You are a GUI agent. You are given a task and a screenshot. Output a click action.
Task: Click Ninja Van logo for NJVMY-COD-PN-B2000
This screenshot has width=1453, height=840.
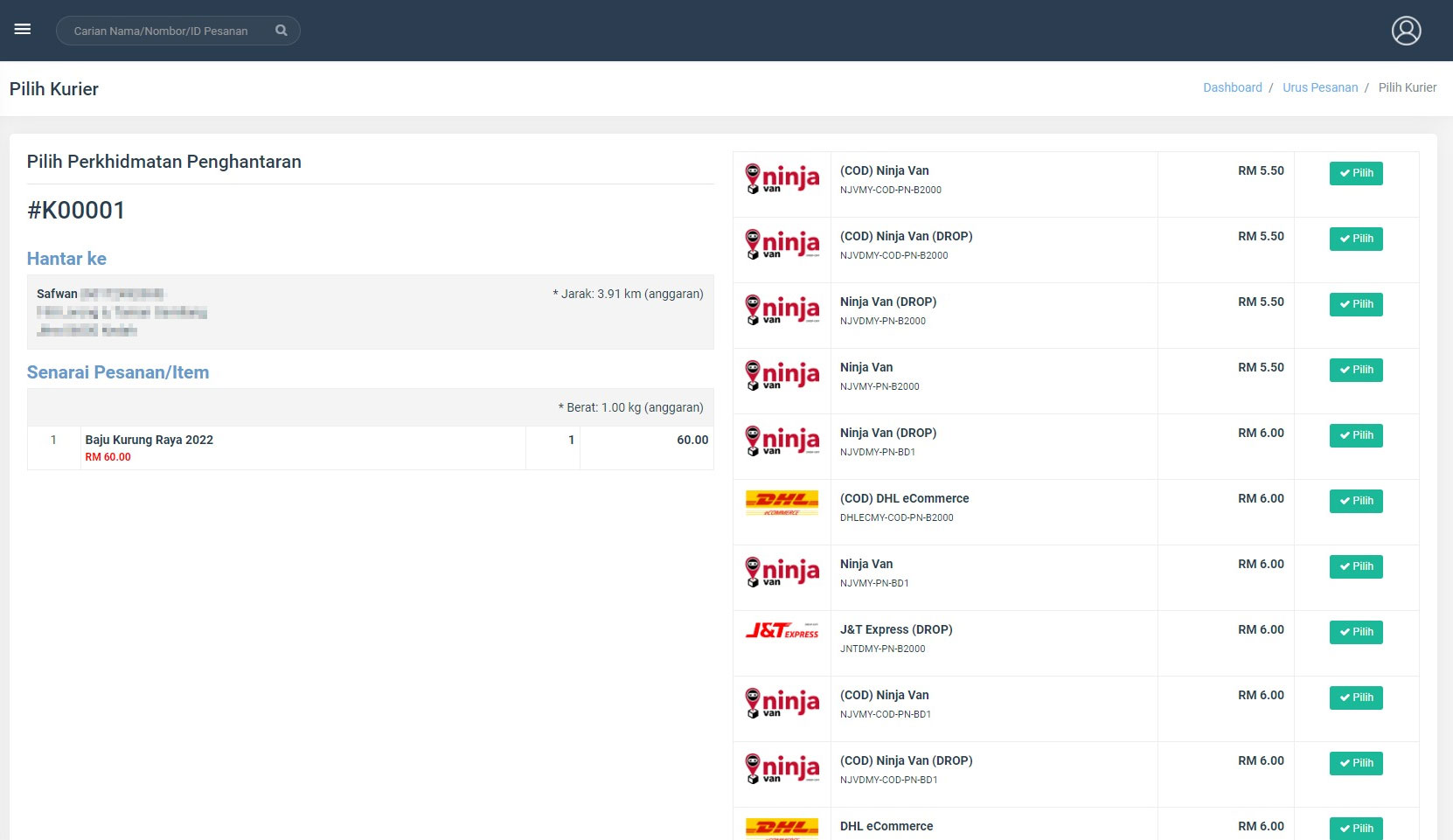[782, 178]
